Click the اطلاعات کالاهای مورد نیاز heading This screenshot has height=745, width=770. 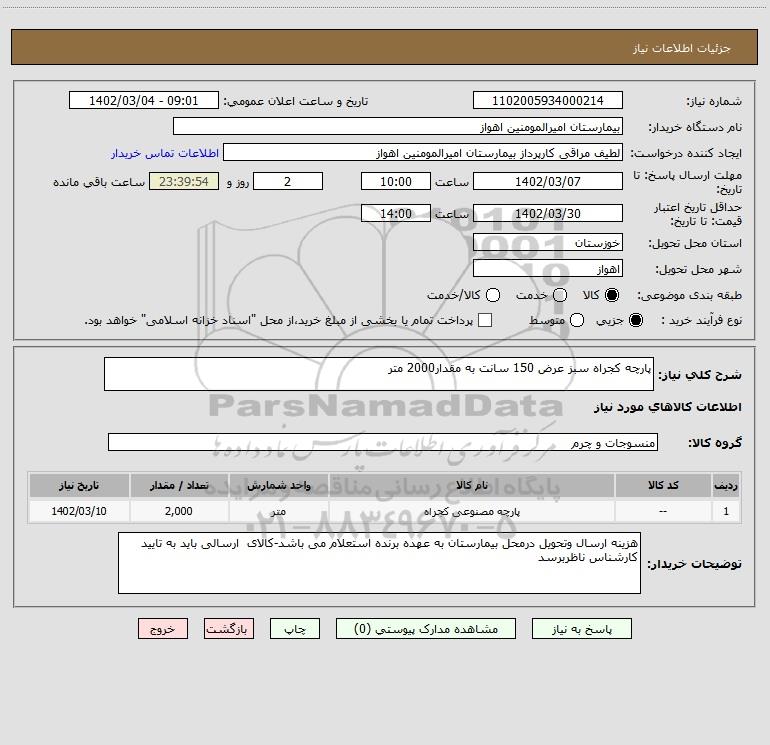click(667, 407)
